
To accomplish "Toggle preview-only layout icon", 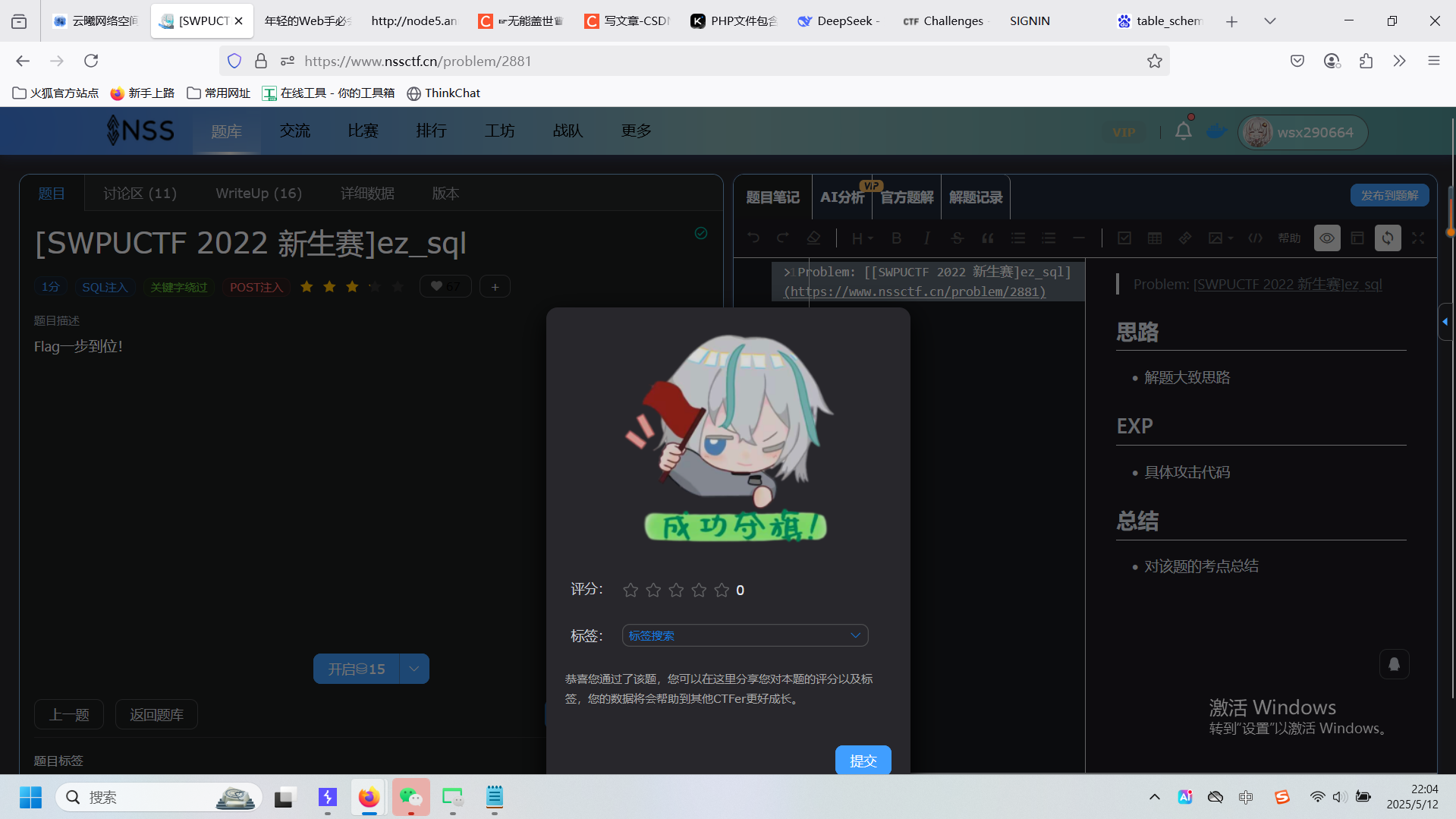I will (x=1357, y=238).
